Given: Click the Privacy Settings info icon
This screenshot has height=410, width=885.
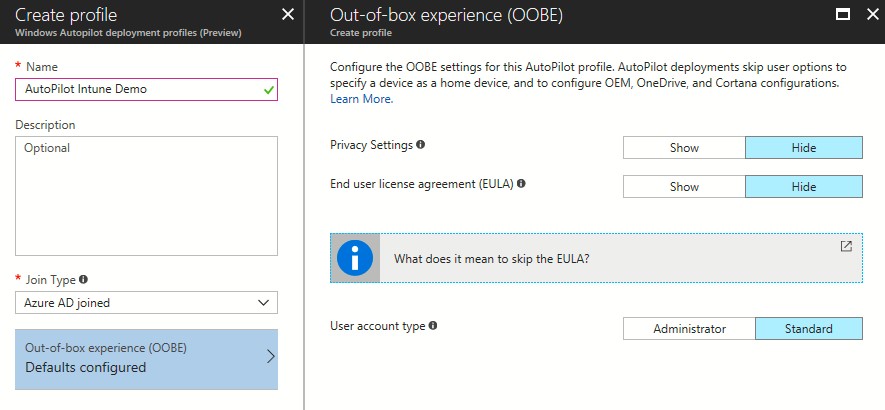Looking at the screenshot, I should tap(421, 145).
